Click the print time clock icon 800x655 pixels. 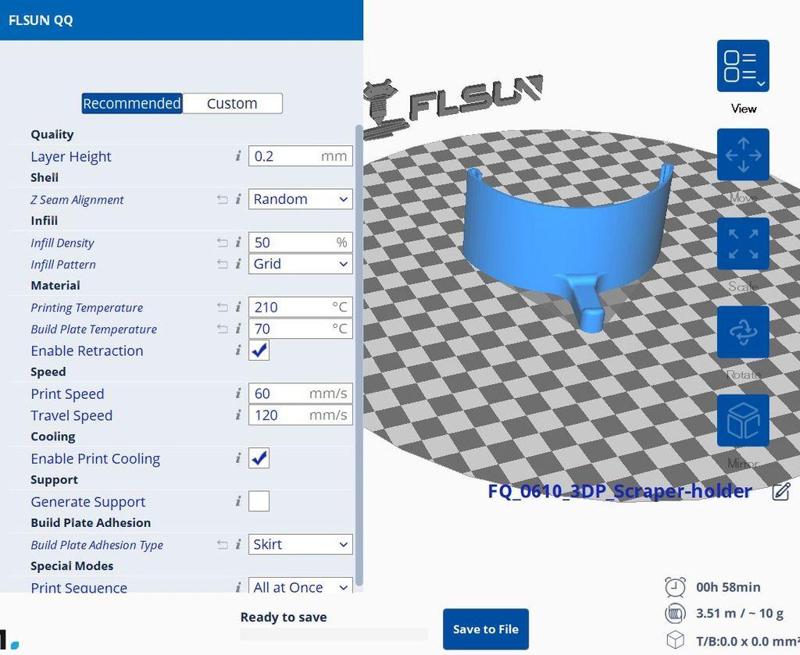click(x=675, y=587)
